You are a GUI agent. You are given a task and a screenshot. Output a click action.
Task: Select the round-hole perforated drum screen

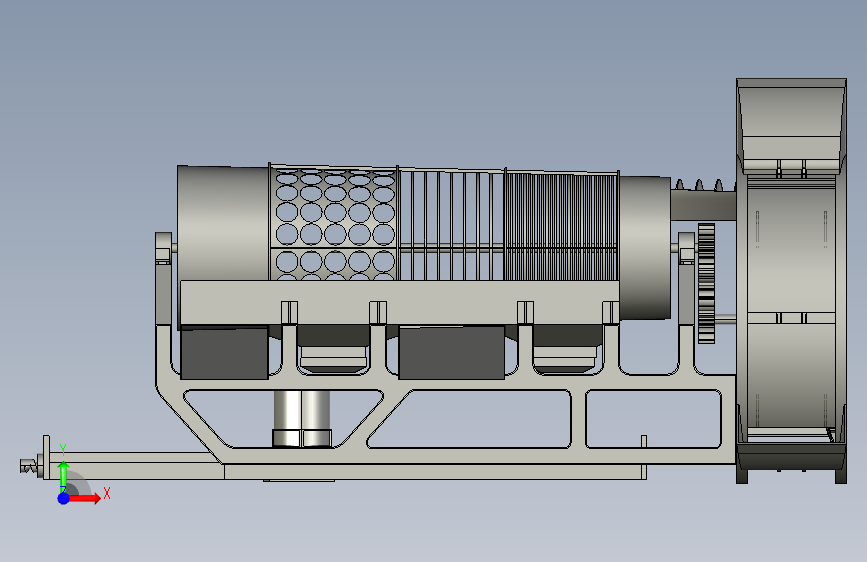(x=333, y=222)
